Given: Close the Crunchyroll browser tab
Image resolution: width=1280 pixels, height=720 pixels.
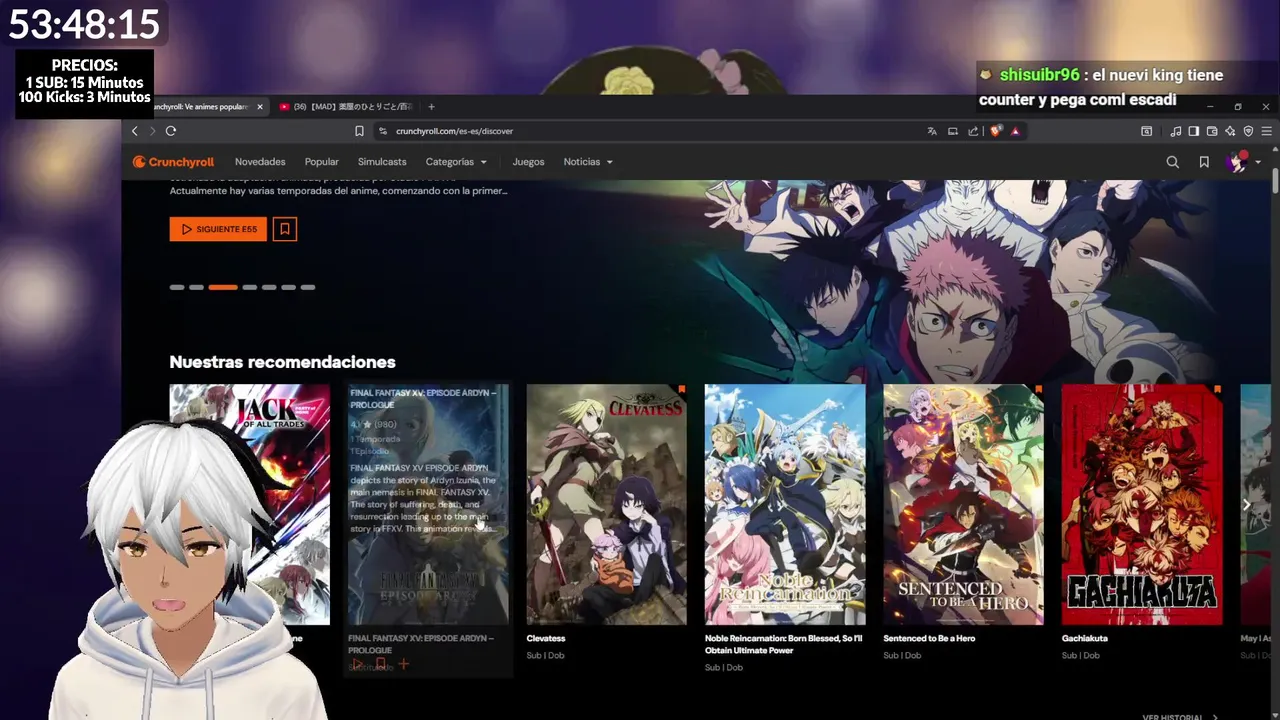Looking at the screenshot, I should [x=260, y=107].
